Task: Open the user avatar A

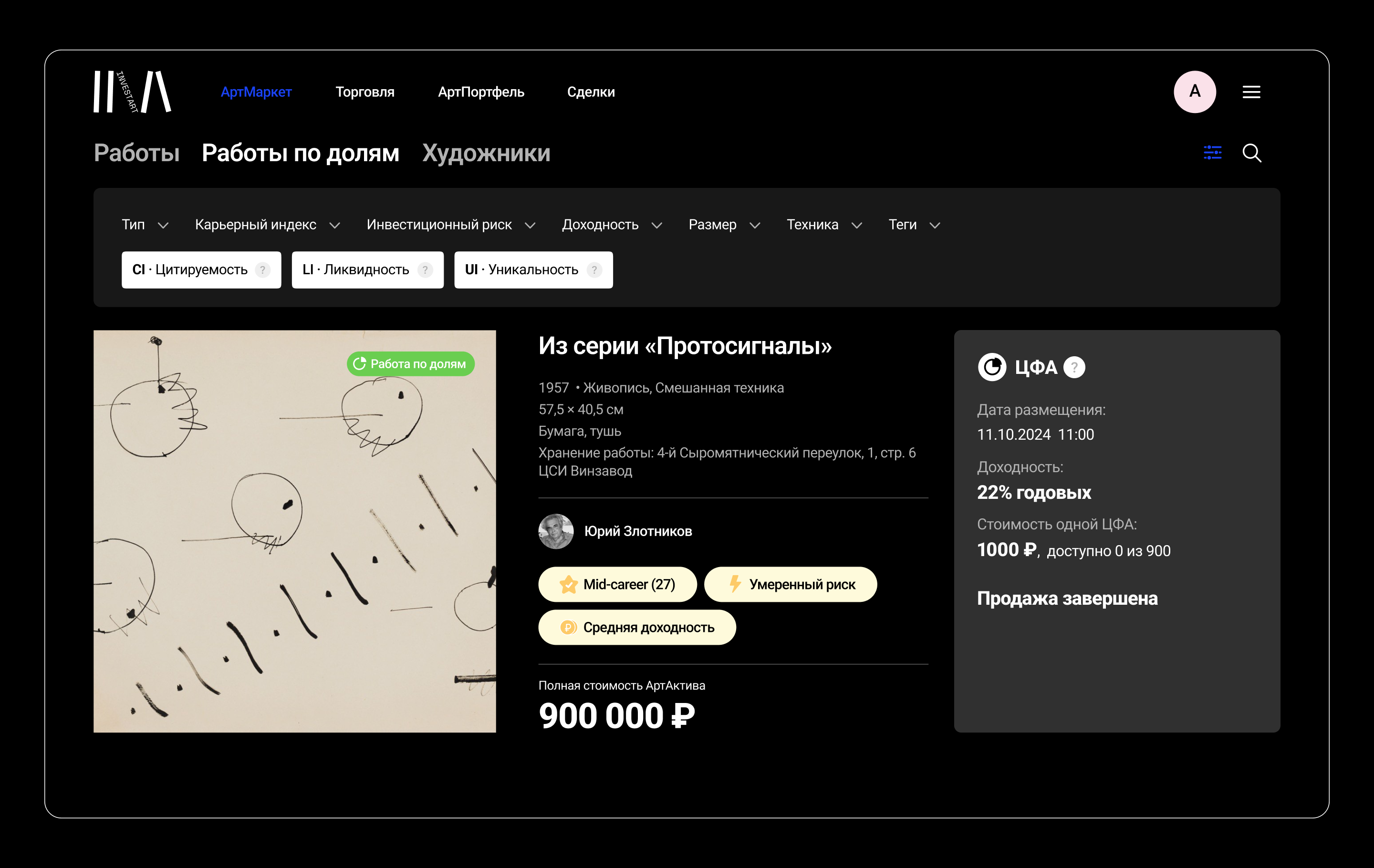Action: [1194, 92]
